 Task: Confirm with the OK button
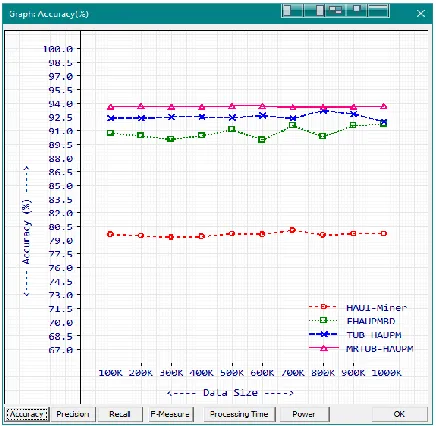[x=399, y=414]
